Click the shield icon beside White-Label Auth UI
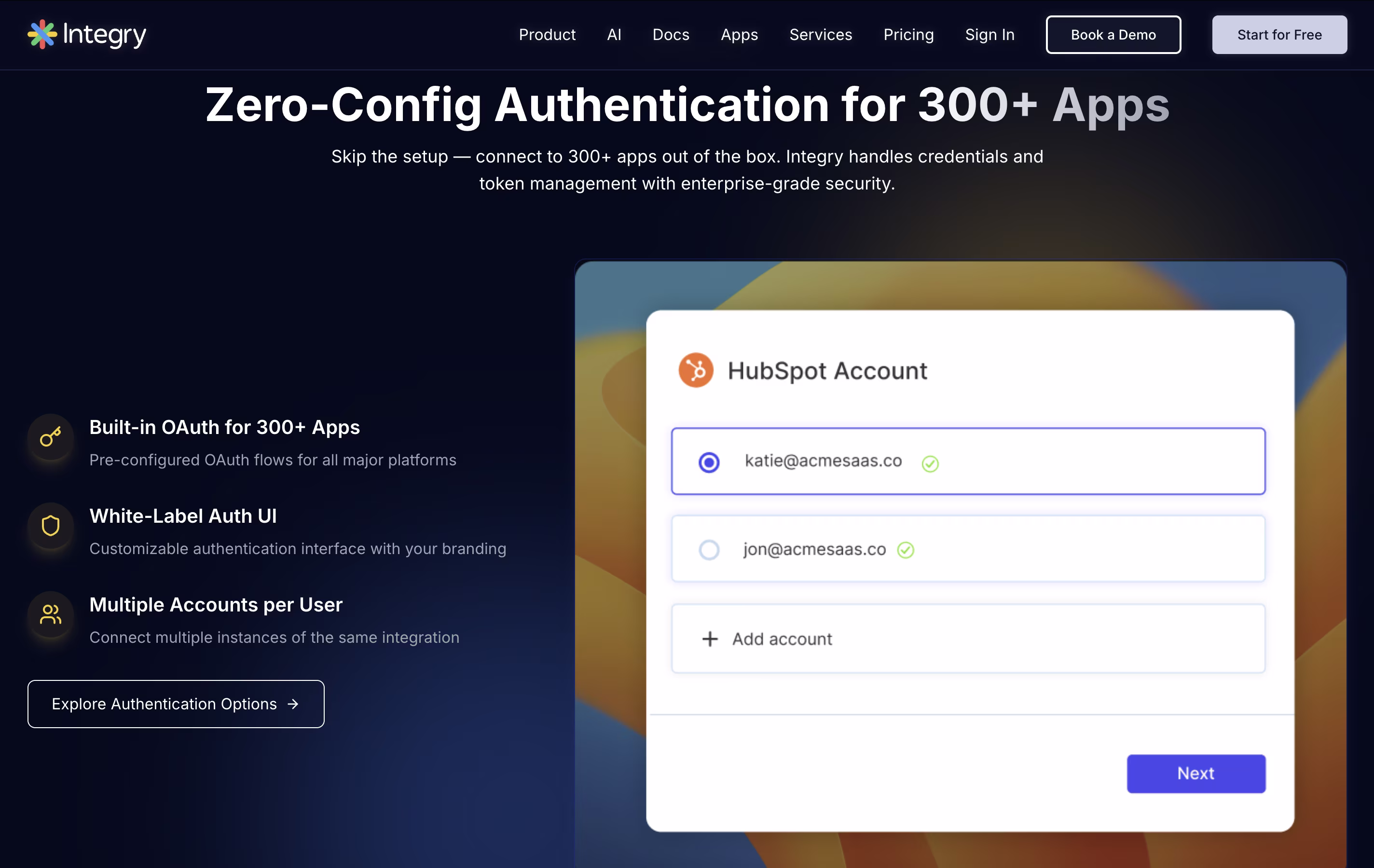 point(51,525)
